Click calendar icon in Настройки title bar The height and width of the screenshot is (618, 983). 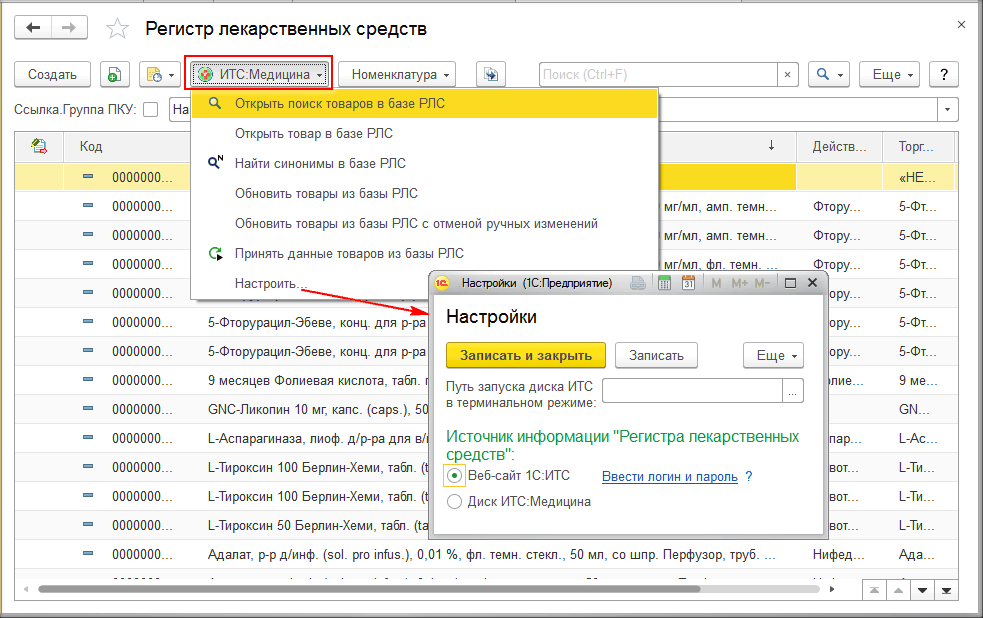(688, 283)
